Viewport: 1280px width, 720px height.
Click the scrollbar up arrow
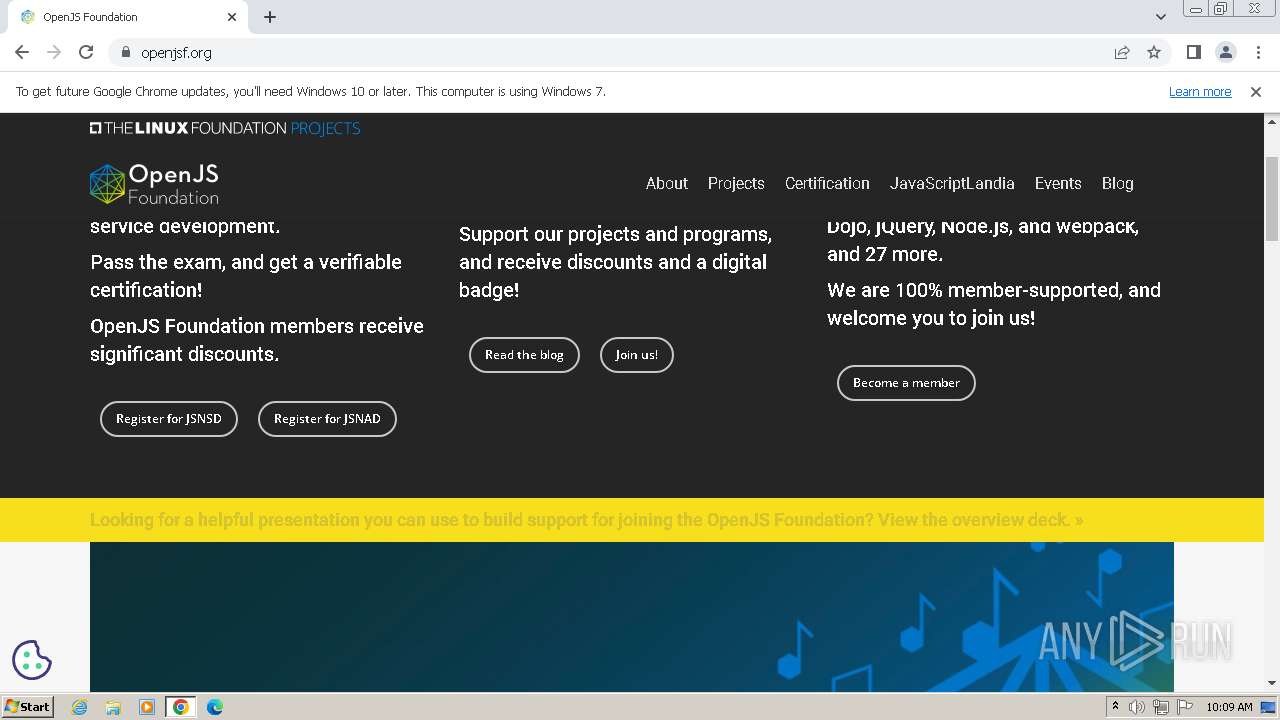coord(1272,121)
